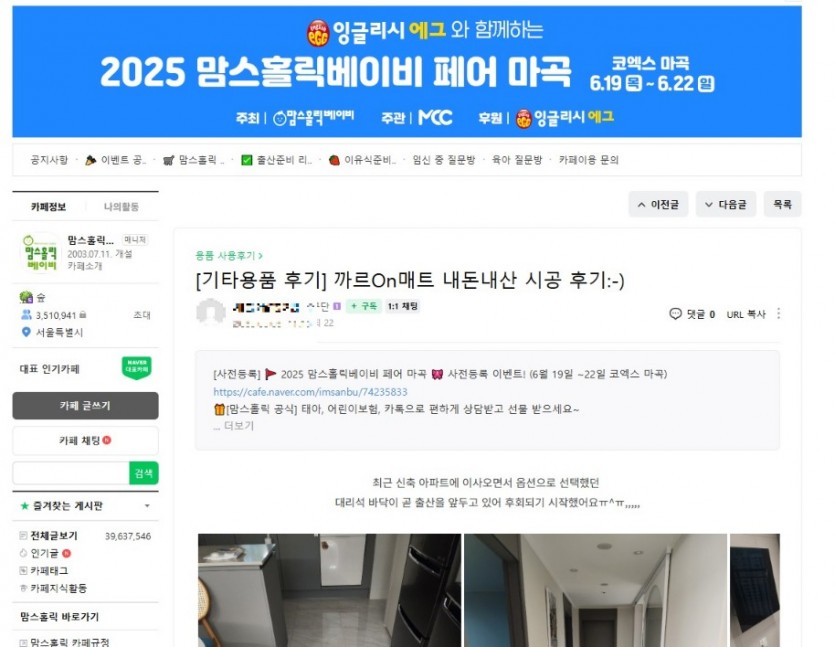Image resolution: width=835 pixels, height=647 pixels.
Task: Click the 카페 글쓰기 button
Action: 85,406
